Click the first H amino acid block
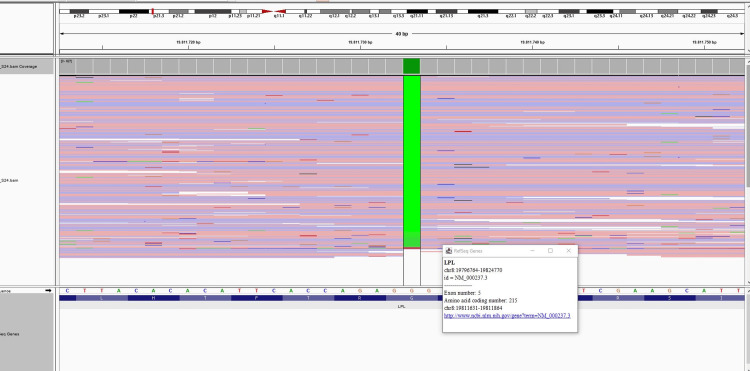Image resolution: width=750 pixels, height=371 pixels. point(154,298)
